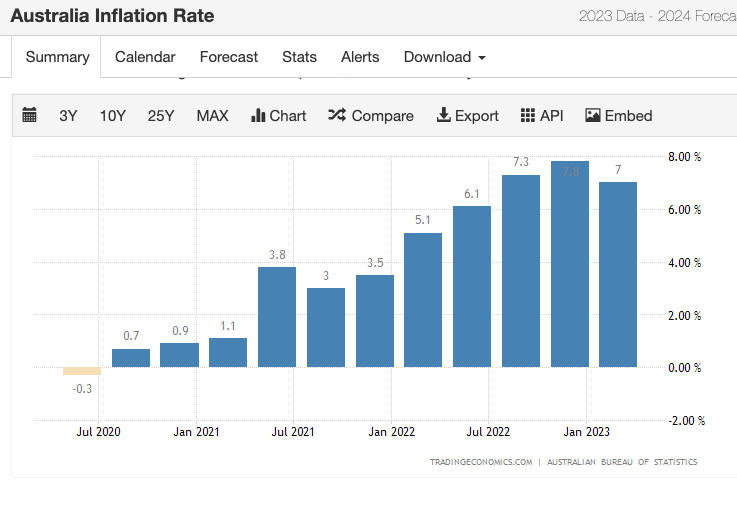
Task: Select the bar valued 3.8
Action: (277, 317)
